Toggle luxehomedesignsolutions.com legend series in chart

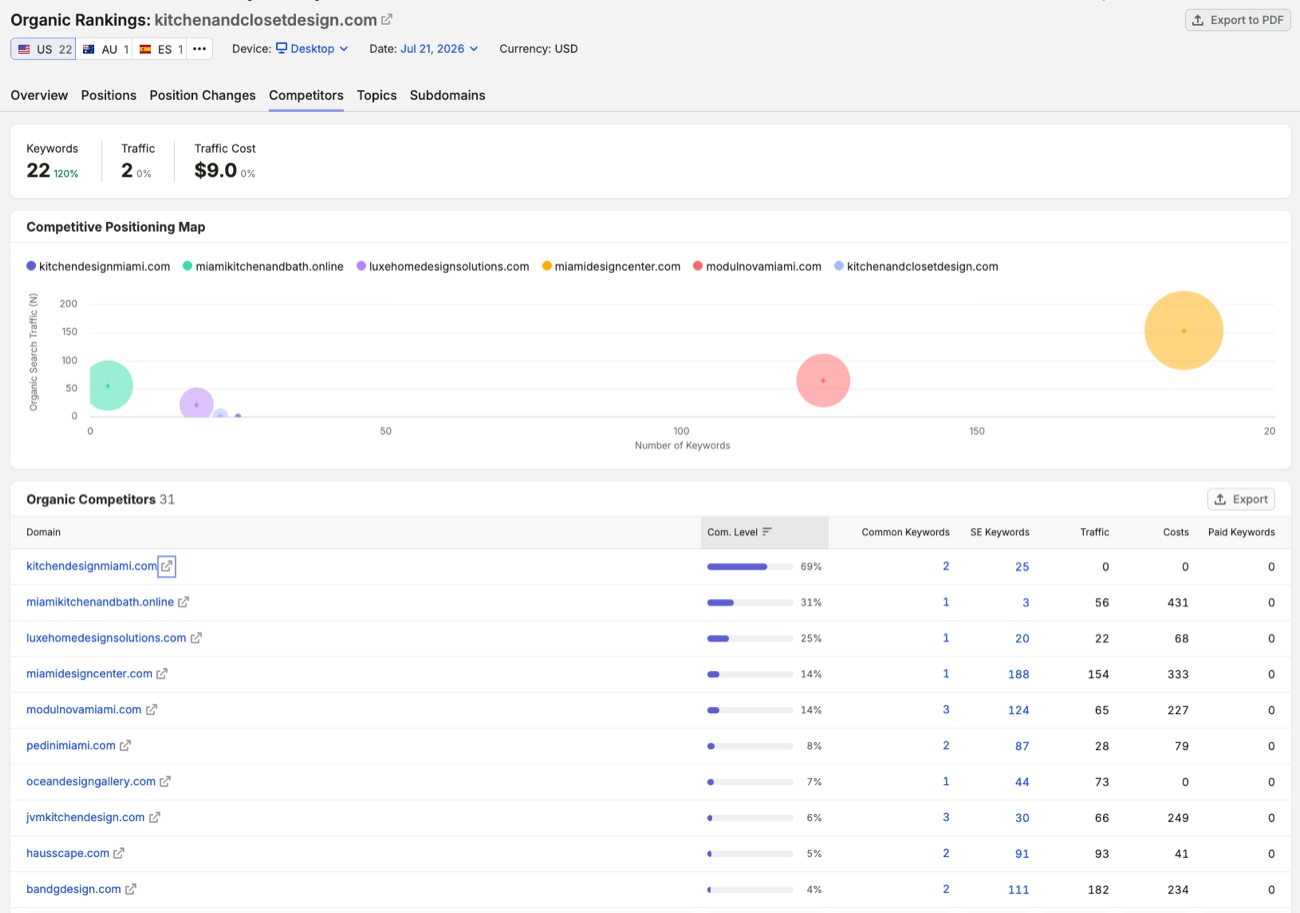(443, 266)
